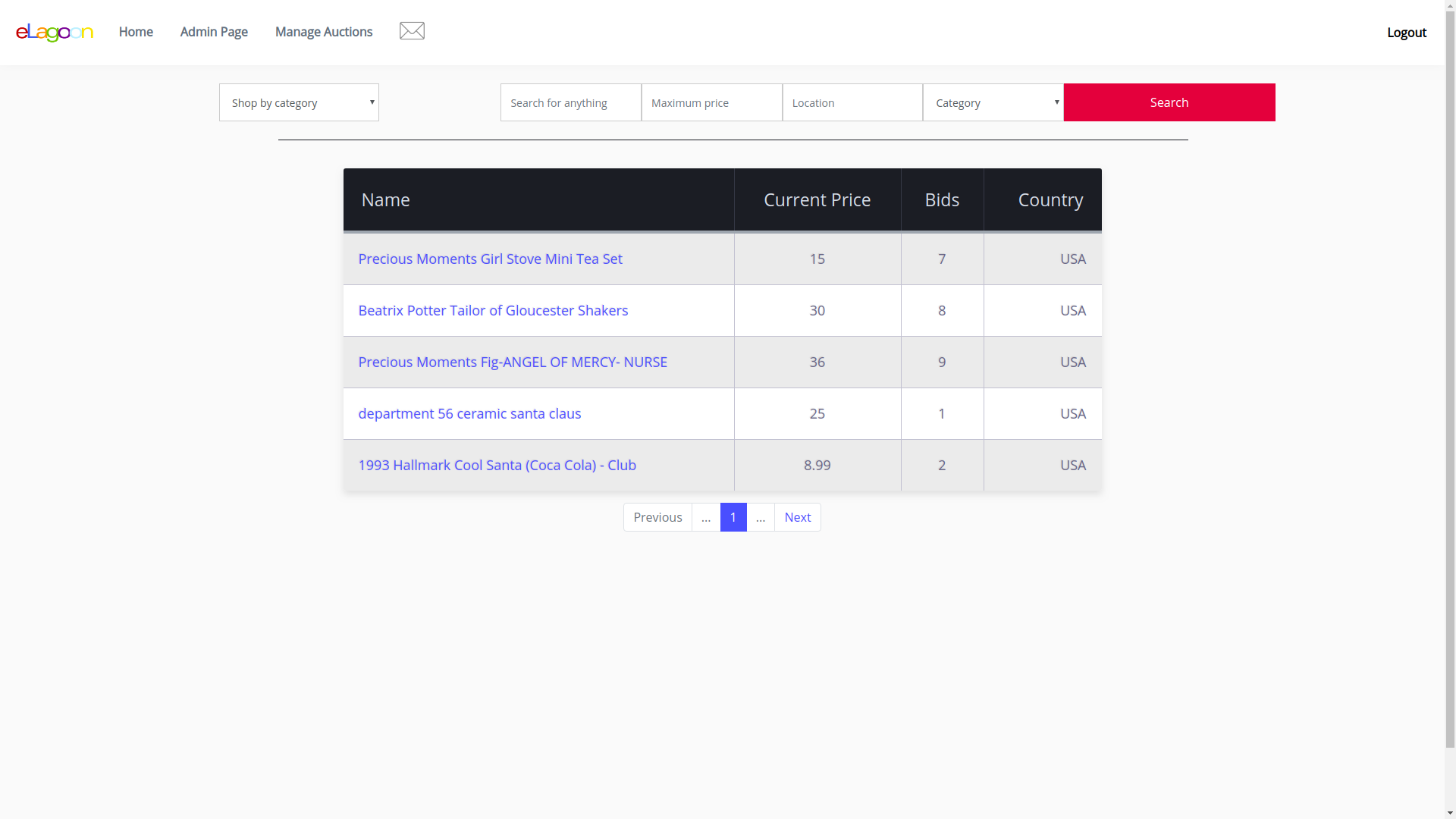This screenshot has width=1456, height=819.
Task: Open Manage Auctions from navigation
Action: coord(324,32)
